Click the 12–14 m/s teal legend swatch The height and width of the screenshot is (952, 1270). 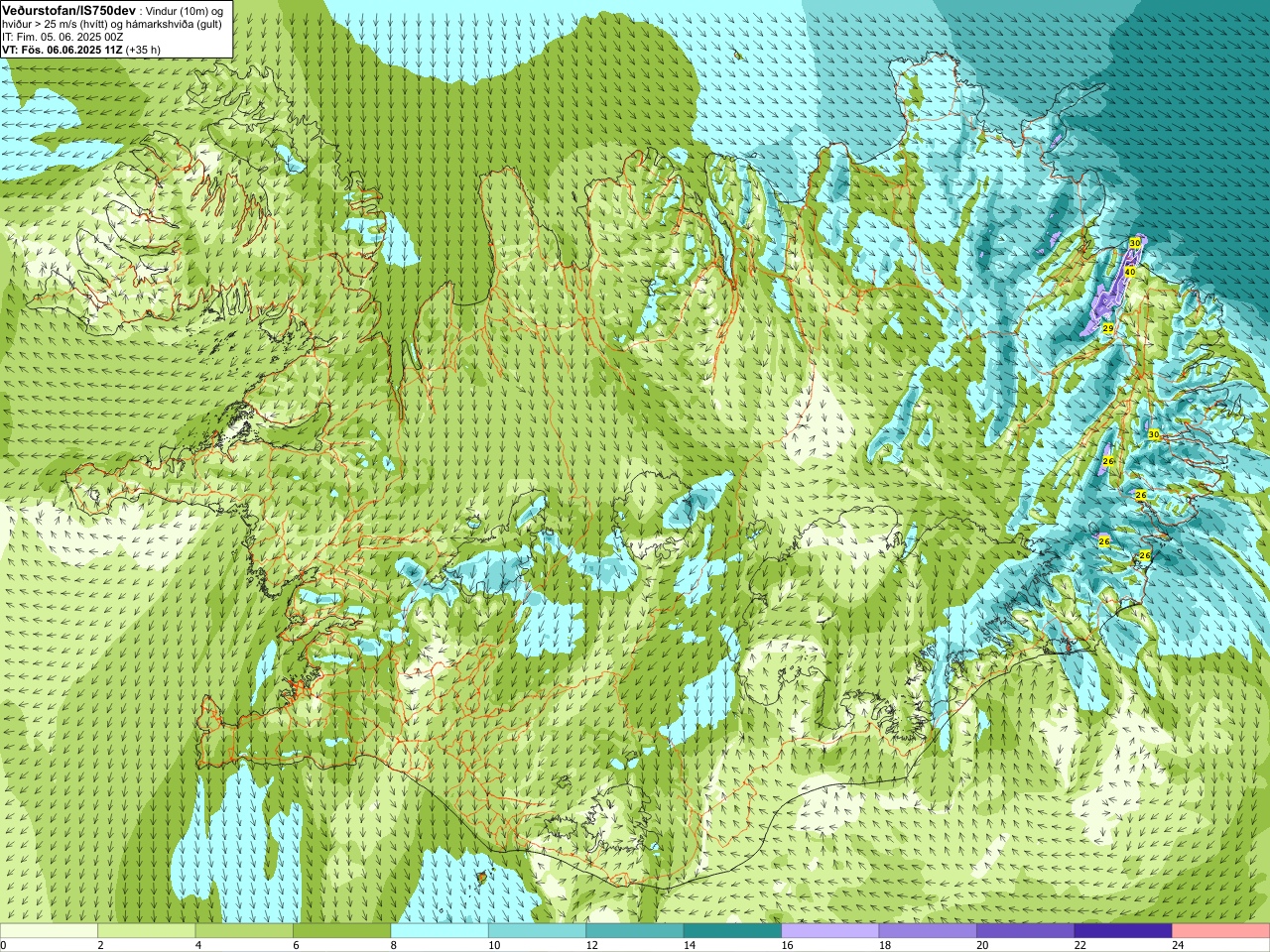[635, 931]
